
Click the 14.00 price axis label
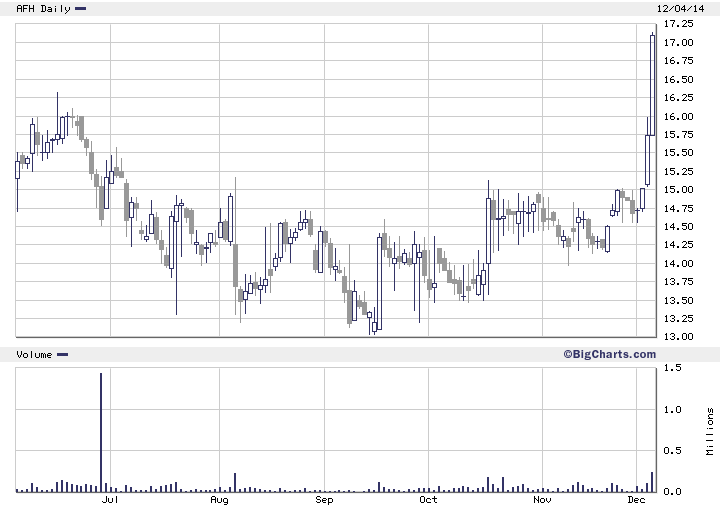(x=679, y=263)
